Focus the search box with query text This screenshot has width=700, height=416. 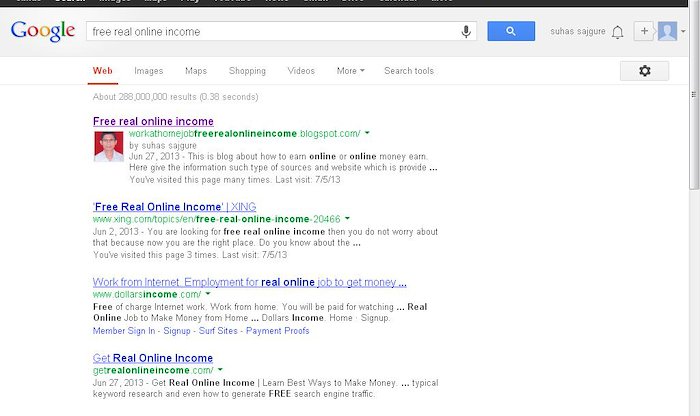pos(281,32)
